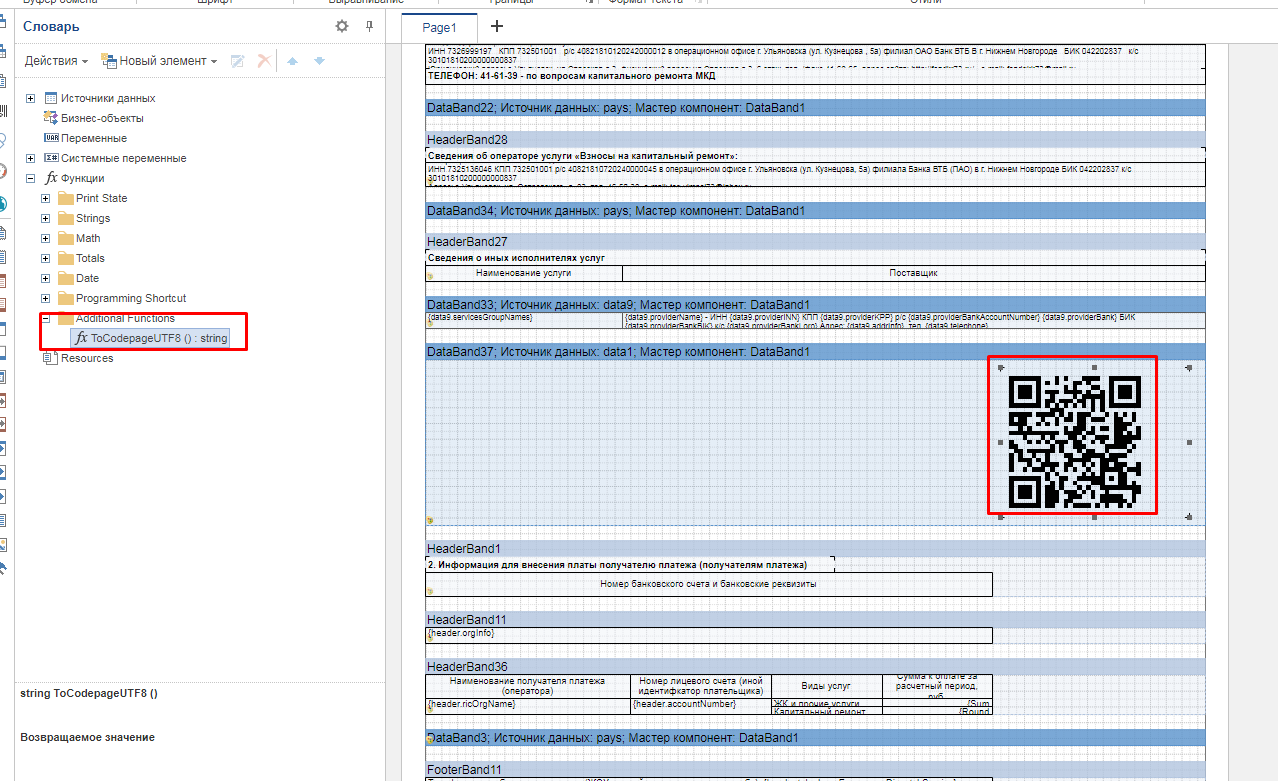Image resolution: width=1278 pixels, height=781 pixels.
Task: Select the DataBand33 band header
Action: click(815, 304)
